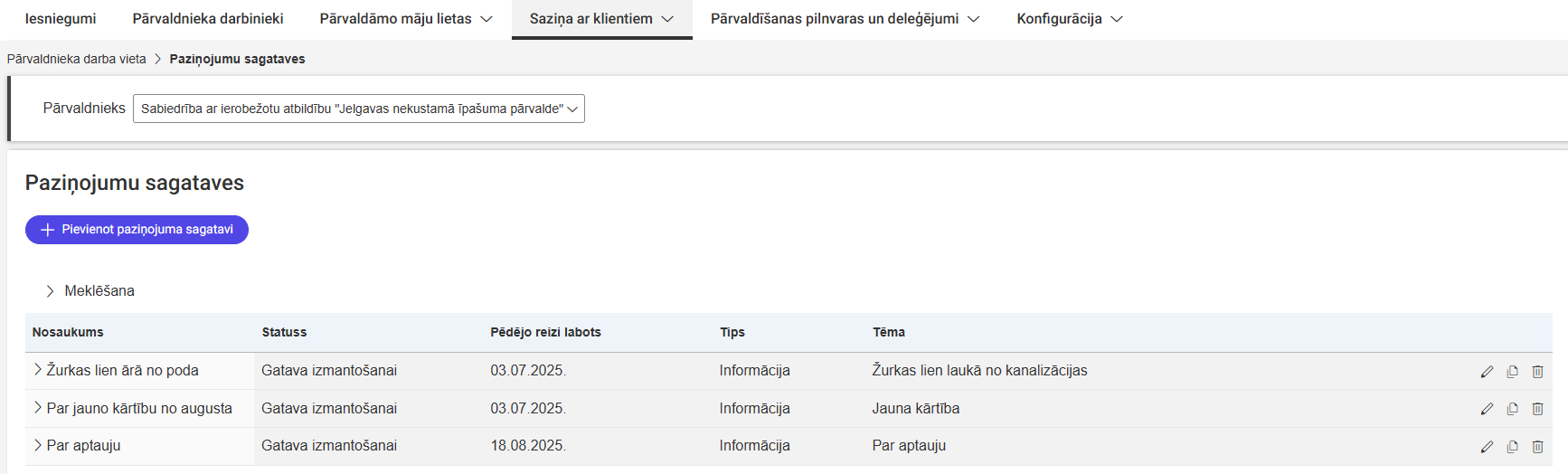Open the Saziņa ar klientiem menu
Image resolution: width=1568 pixels, height=474 pixels.
[x=601, y=19]
